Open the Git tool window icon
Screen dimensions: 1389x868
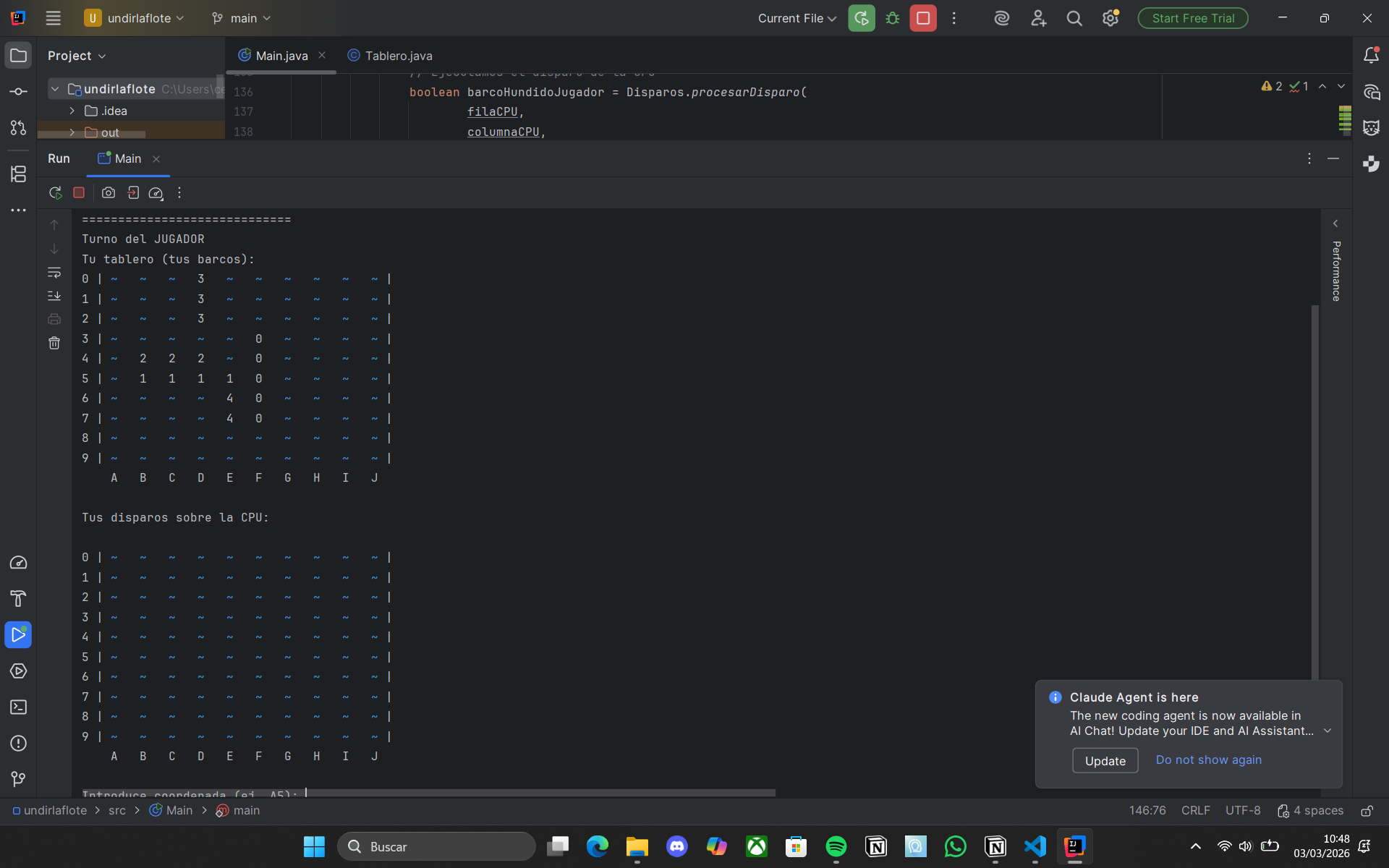click(18, 779)
